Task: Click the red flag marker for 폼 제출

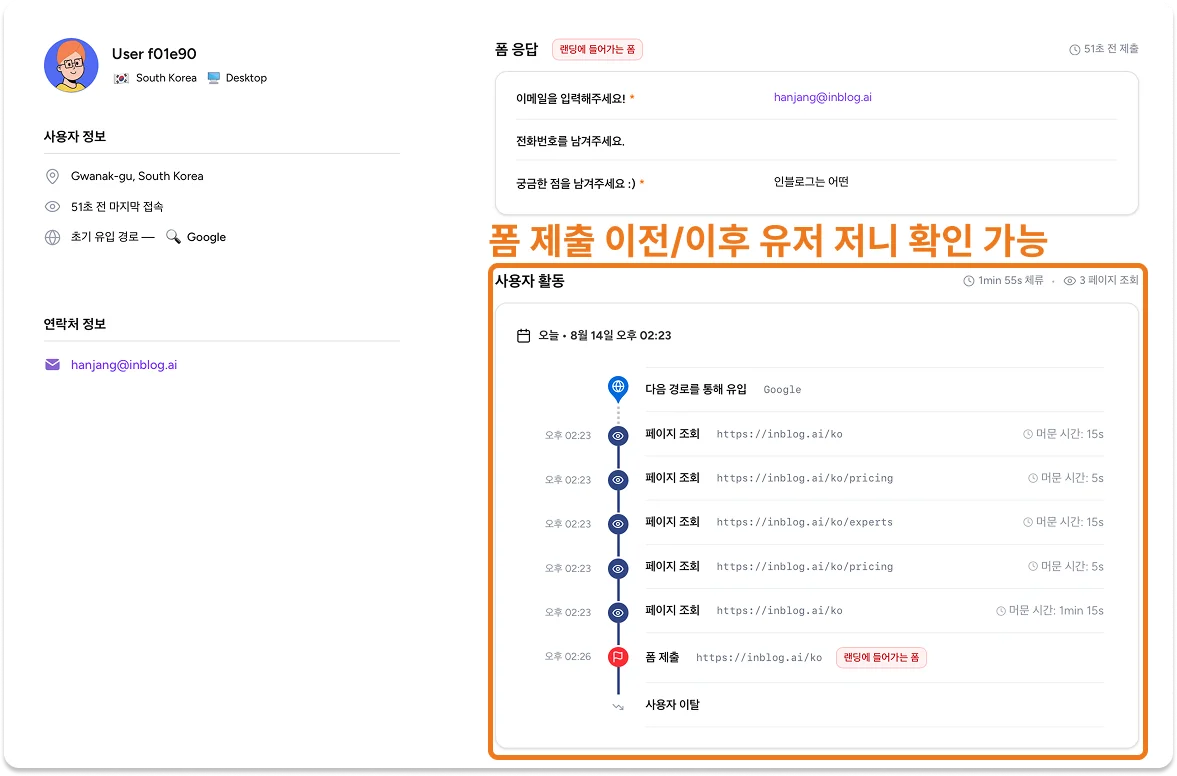Action: 618,657
